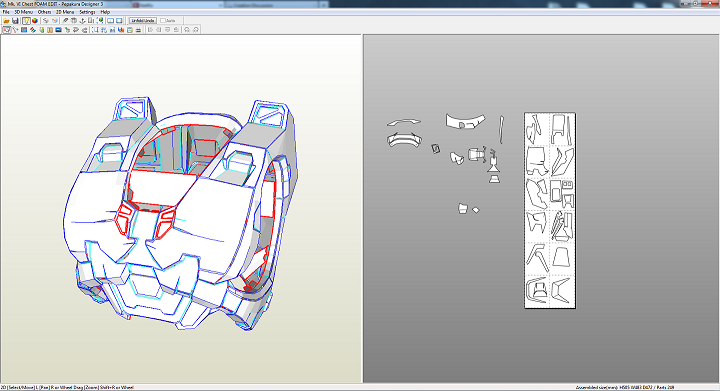Open the Others menu

pyautogui.click(x=45, y=12)
